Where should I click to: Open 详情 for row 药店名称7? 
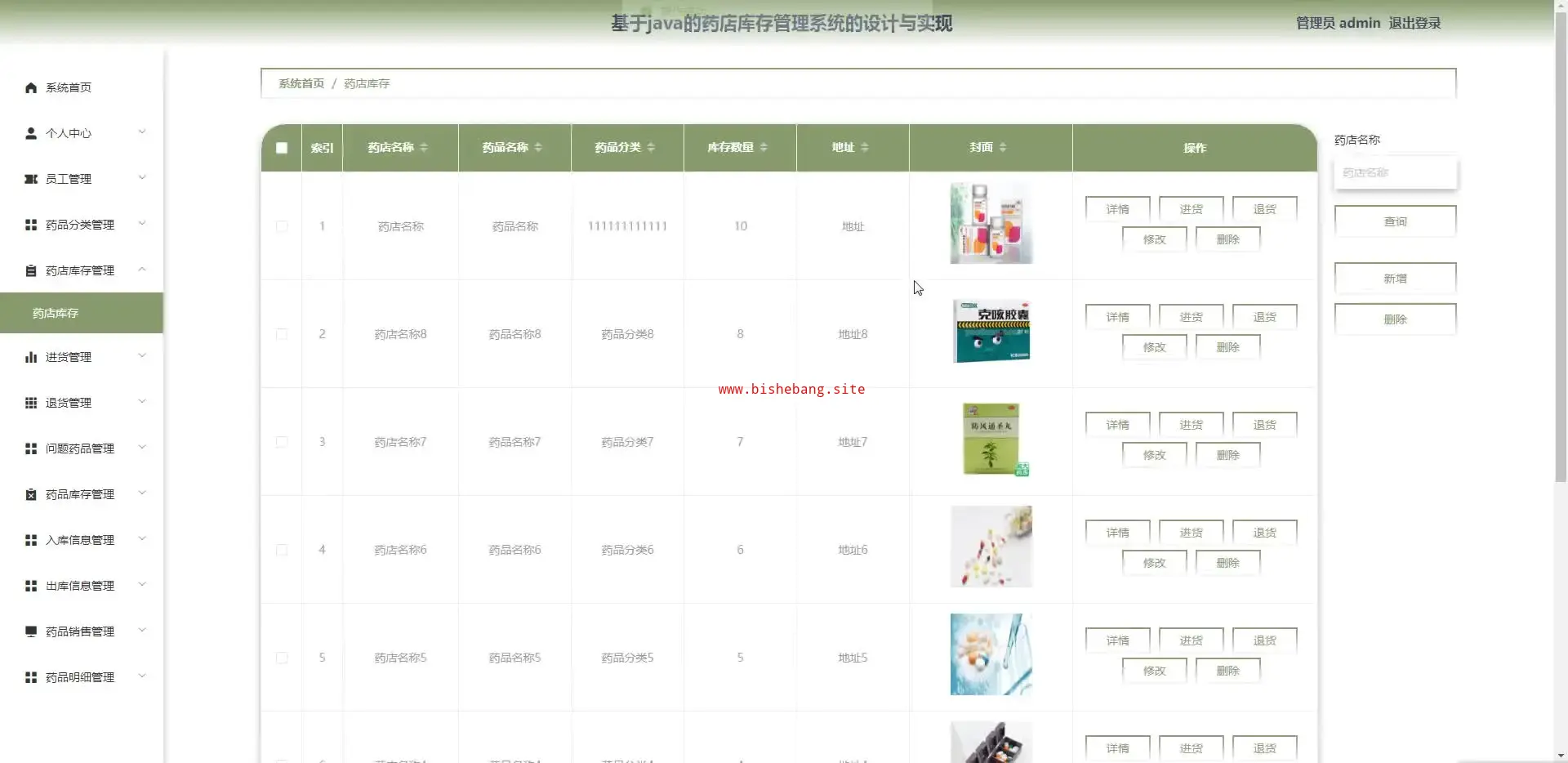(1117, 425)
